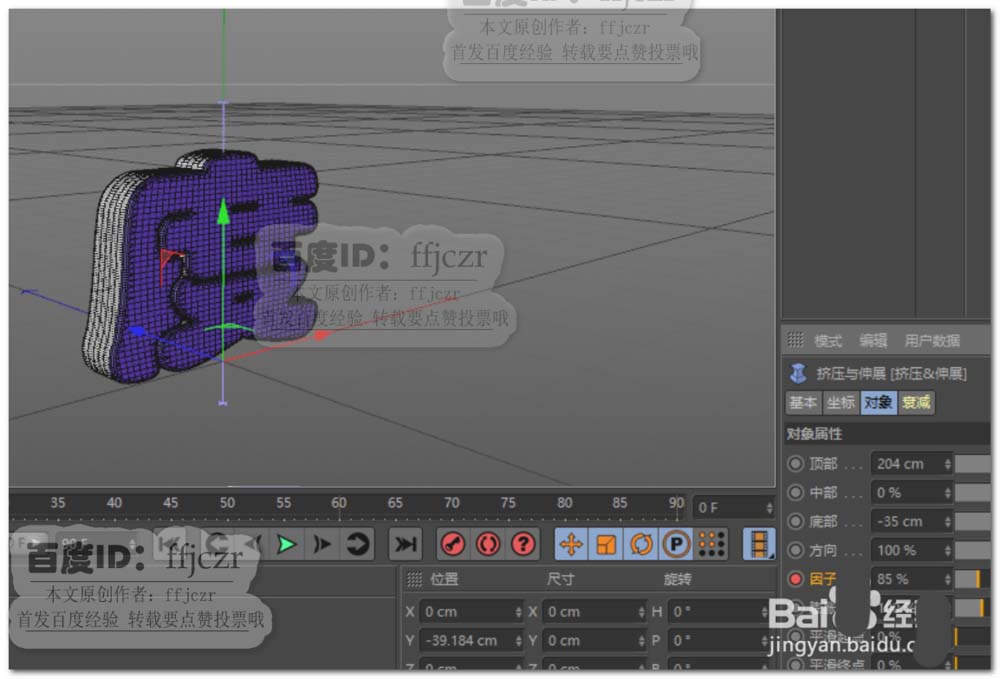
Task: Toggle the keyframe circle next to 底部
Action: coord(795,521)
